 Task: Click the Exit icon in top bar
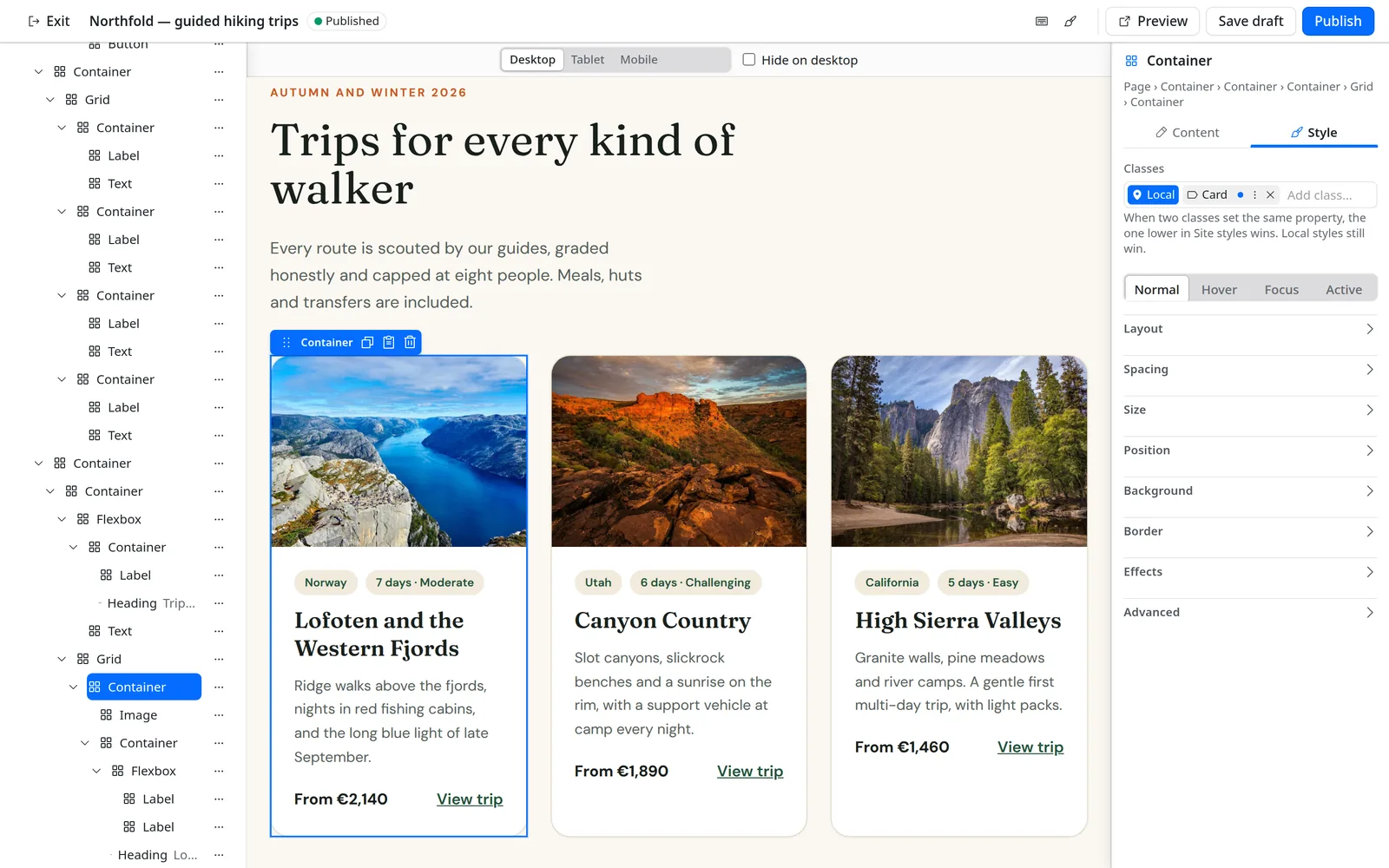tap(34, 21)
